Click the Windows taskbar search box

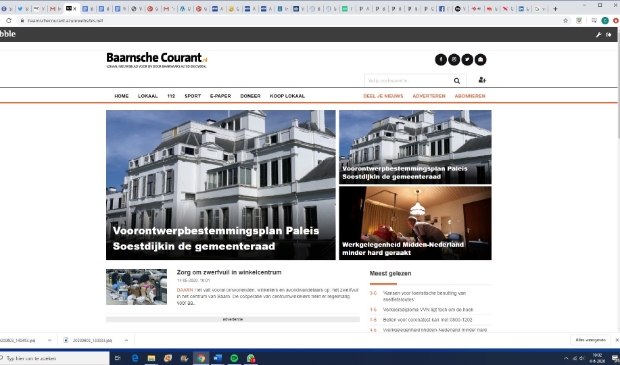point(55,358)
